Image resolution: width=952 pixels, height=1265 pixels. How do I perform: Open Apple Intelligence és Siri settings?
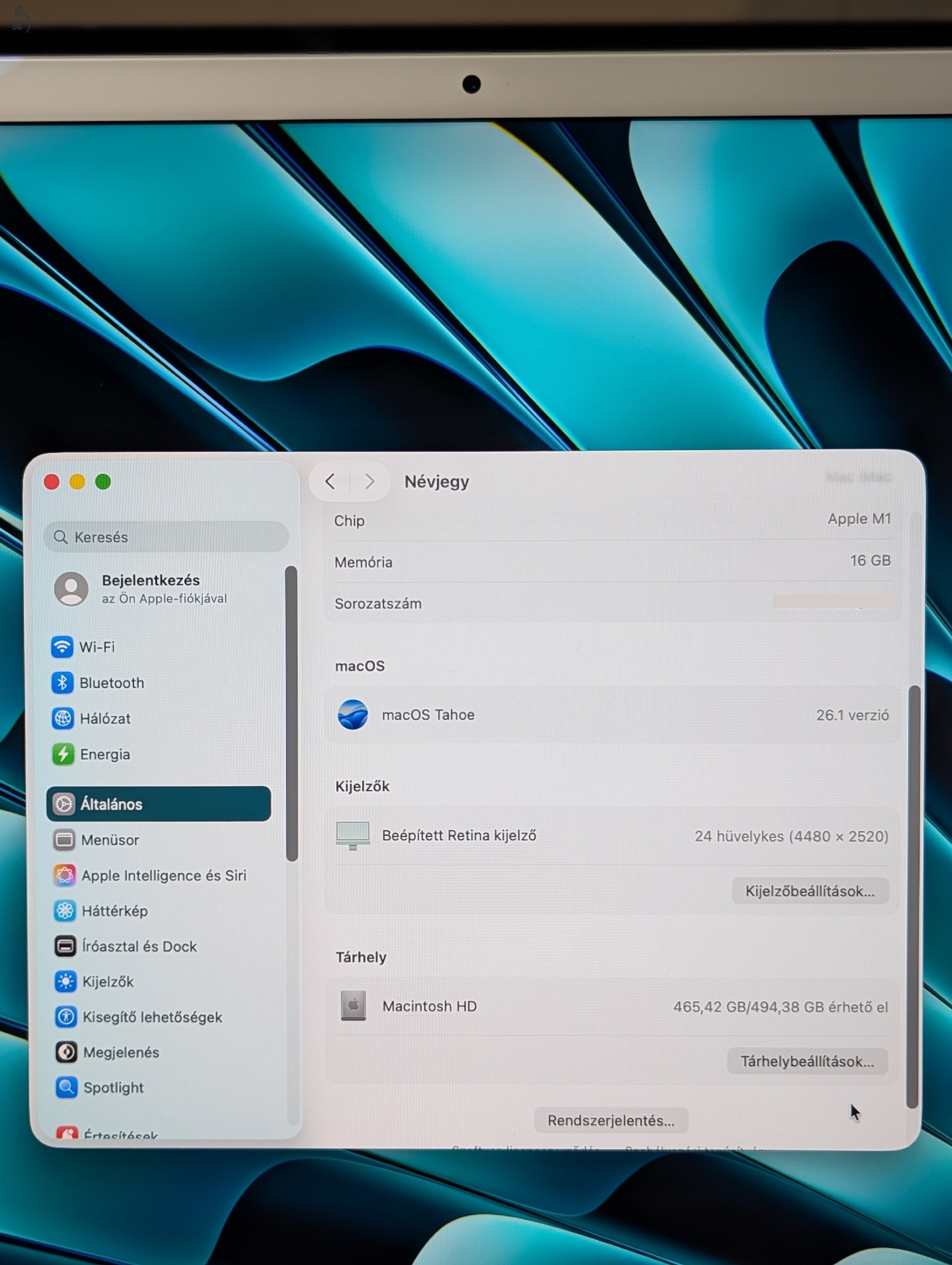tap(65, 875)
